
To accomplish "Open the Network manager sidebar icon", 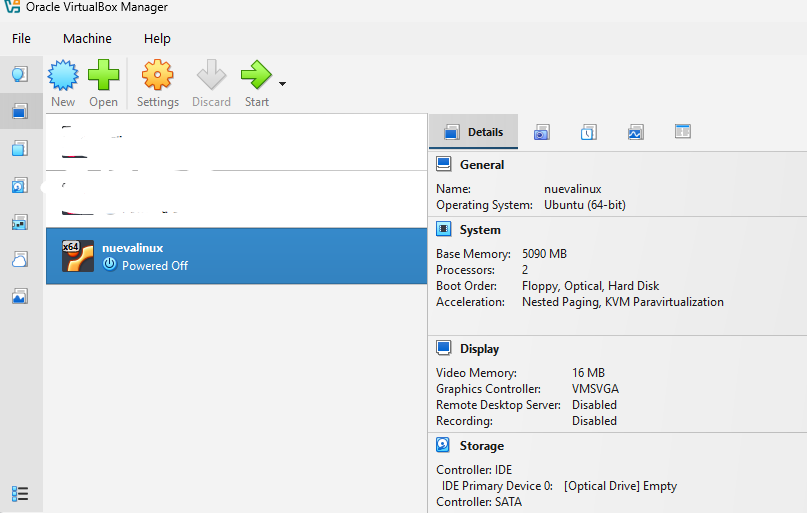I will [20, 223].
